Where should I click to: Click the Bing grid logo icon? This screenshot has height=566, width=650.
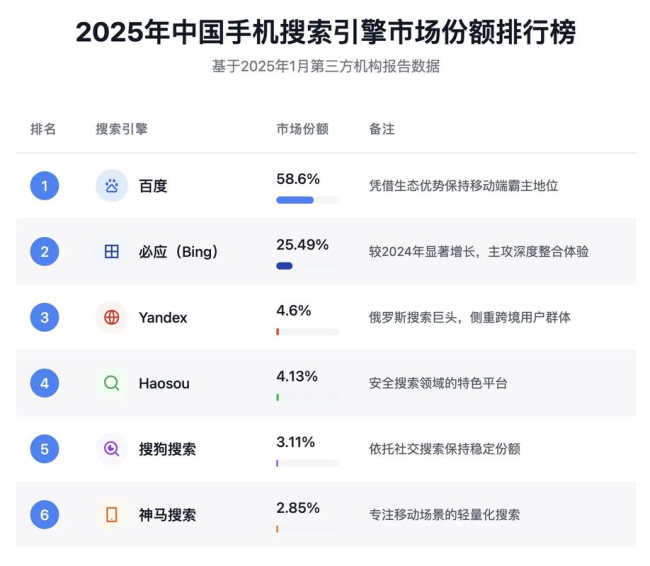coord(112,252)
